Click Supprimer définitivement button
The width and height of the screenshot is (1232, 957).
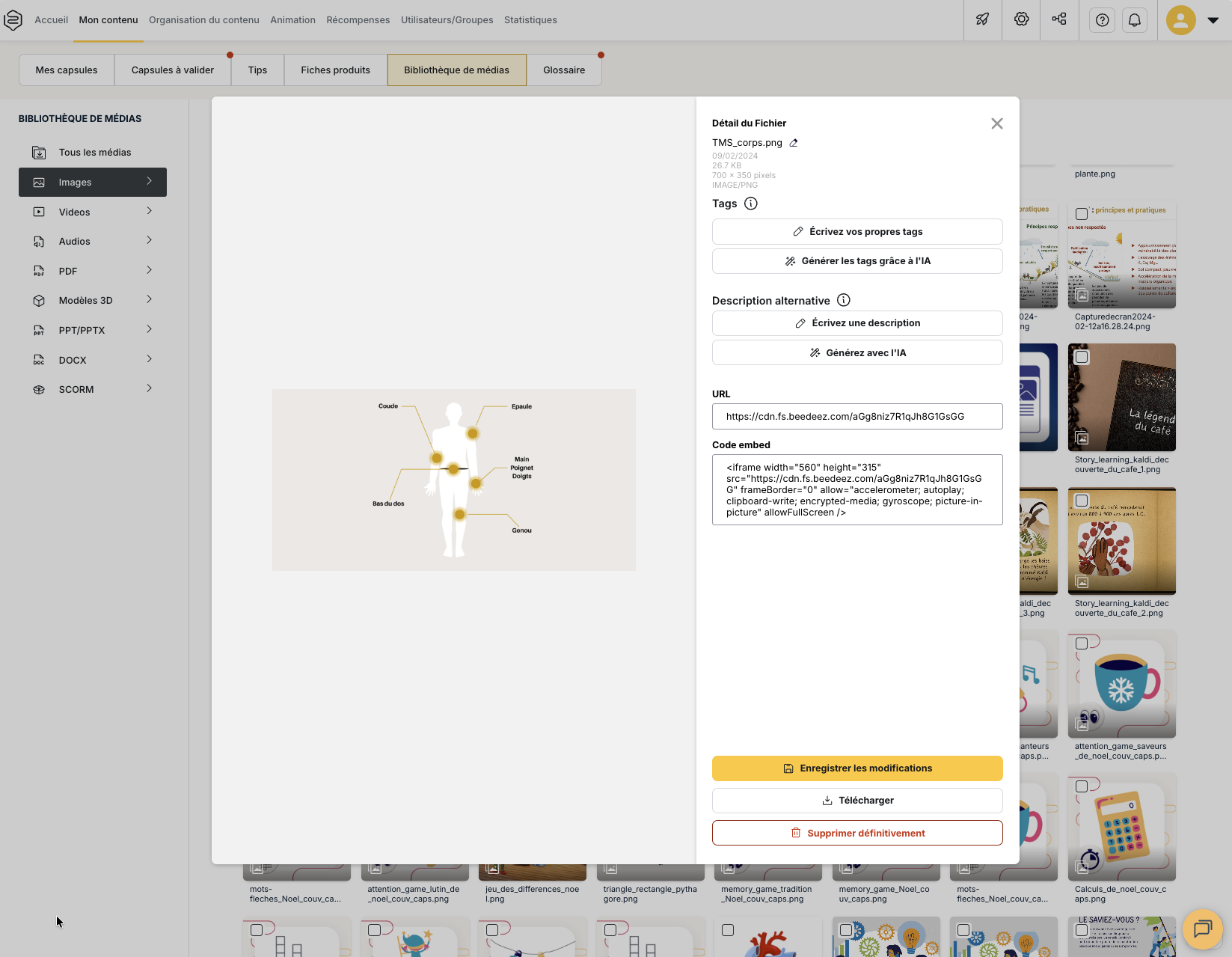coord(857,833)
